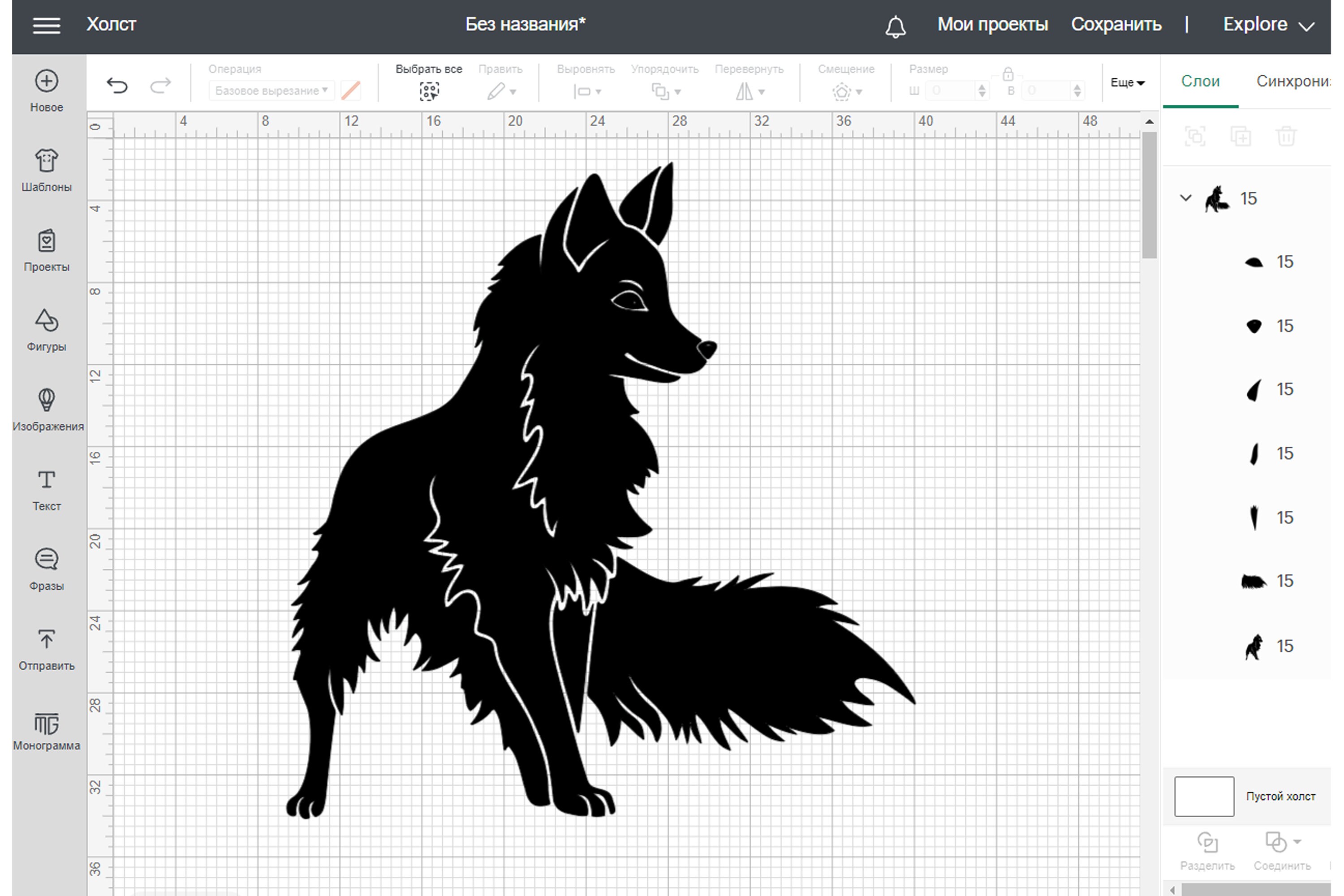This screenshot has width=1344, height=896.
Task: Click the undo arrow
Action: [117, 85]
